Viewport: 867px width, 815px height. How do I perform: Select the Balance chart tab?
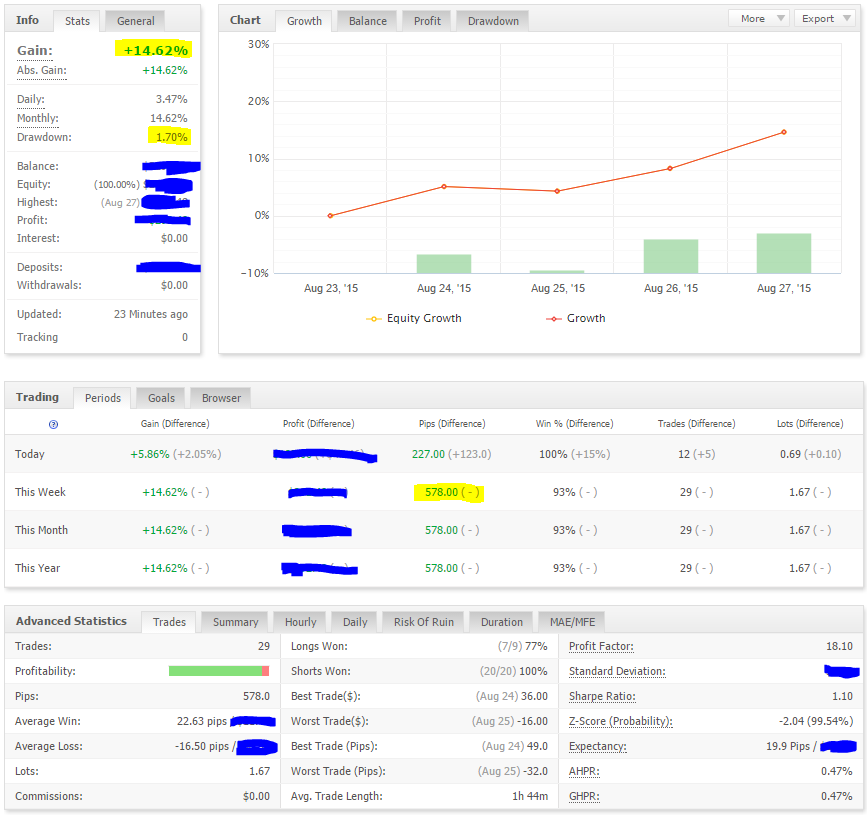tap(368, 21)
